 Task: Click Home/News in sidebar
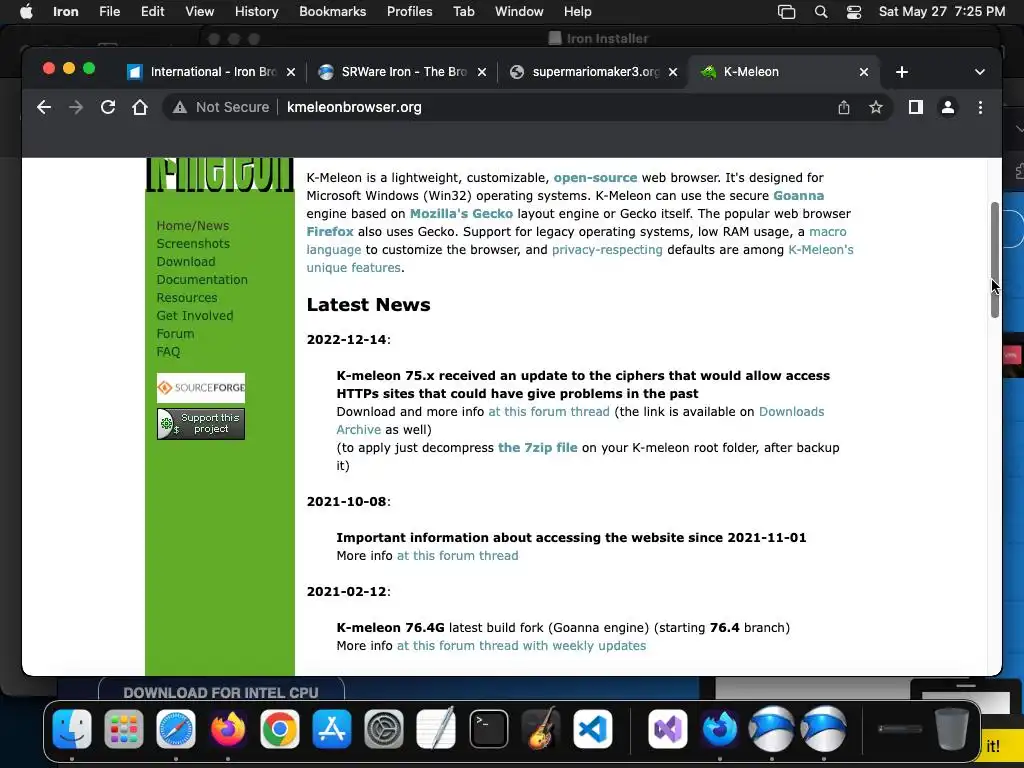coord(193,225)
